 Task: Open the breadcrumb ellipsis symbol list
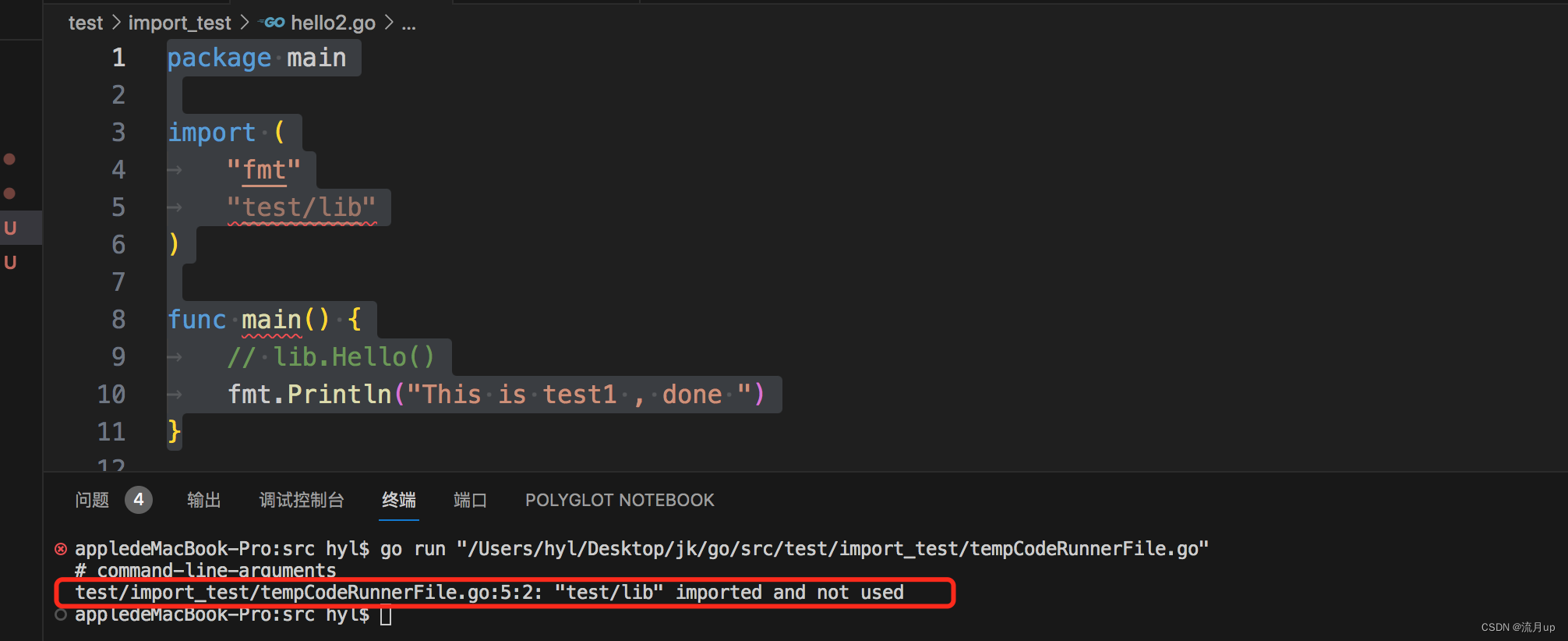coord(408,25)
